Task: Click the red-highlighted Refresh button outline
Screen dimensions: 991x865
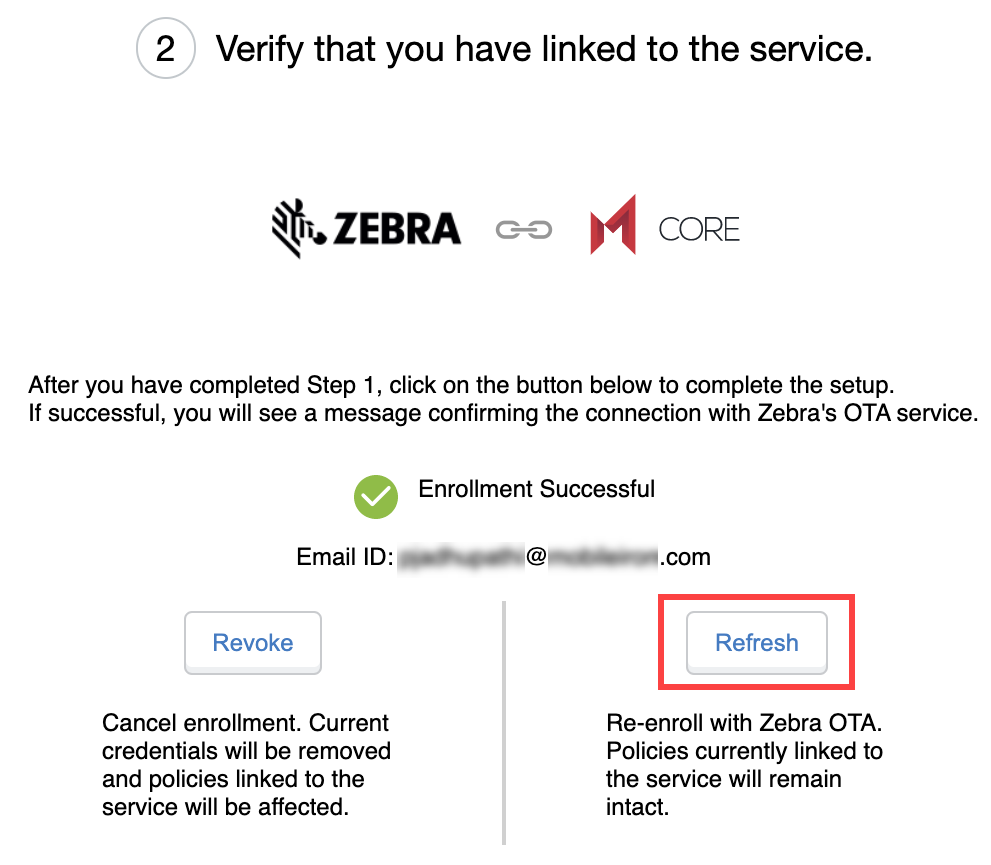Action: click(756, 643)
